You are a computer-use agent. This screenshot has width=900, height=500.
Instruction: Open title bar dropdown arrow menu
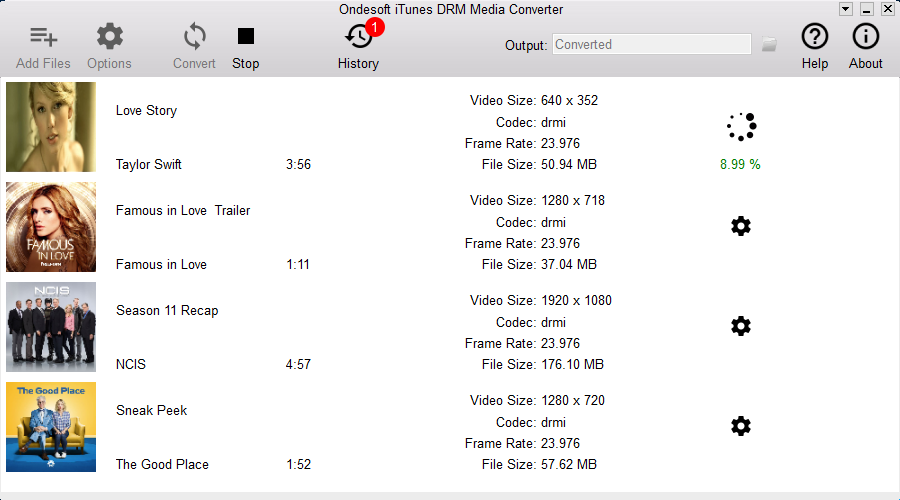[x=846, y=9]
